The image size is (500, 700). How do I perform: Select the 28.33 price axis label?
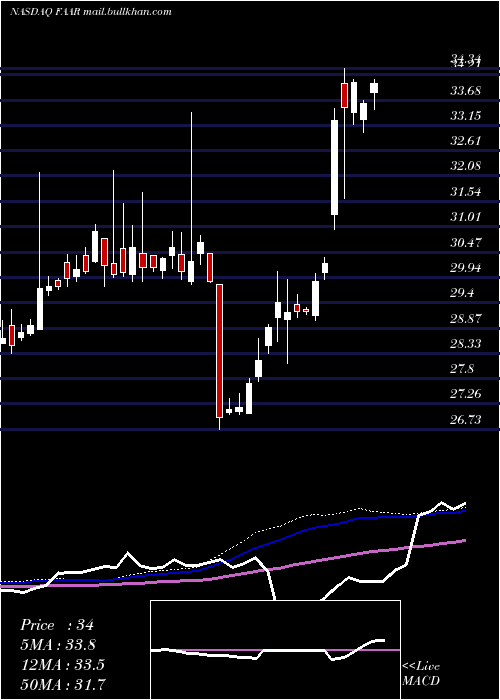click(x=465, y=344)
